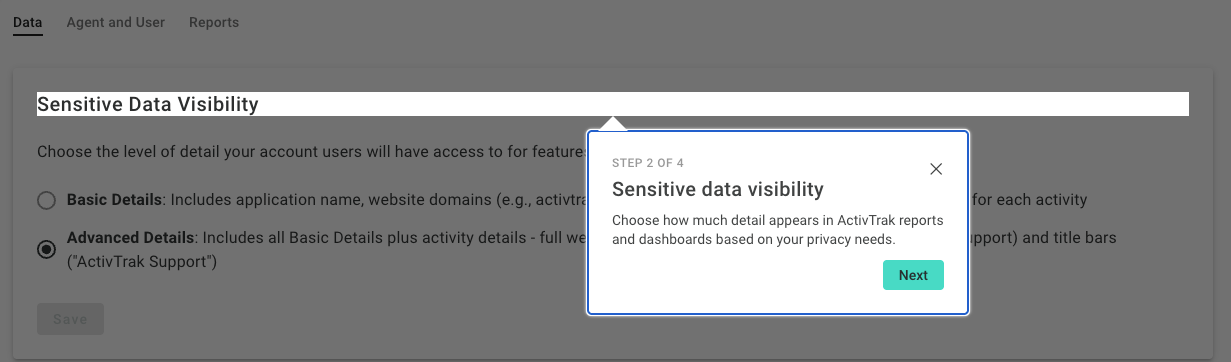Close the tour popup with the X icon
The image size is (1231, 362).
coord(936,169)
